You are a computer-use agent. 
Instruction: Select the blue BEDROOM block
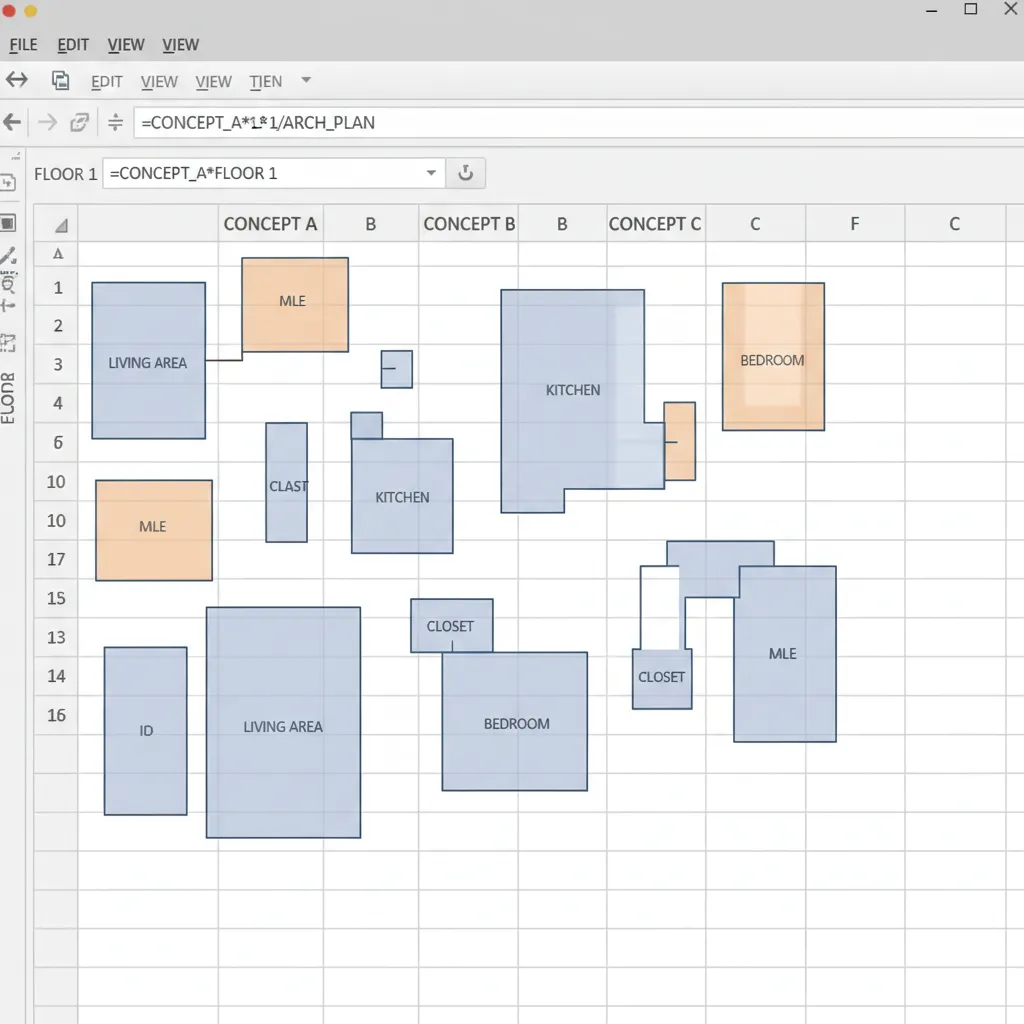tap(515, 722)
